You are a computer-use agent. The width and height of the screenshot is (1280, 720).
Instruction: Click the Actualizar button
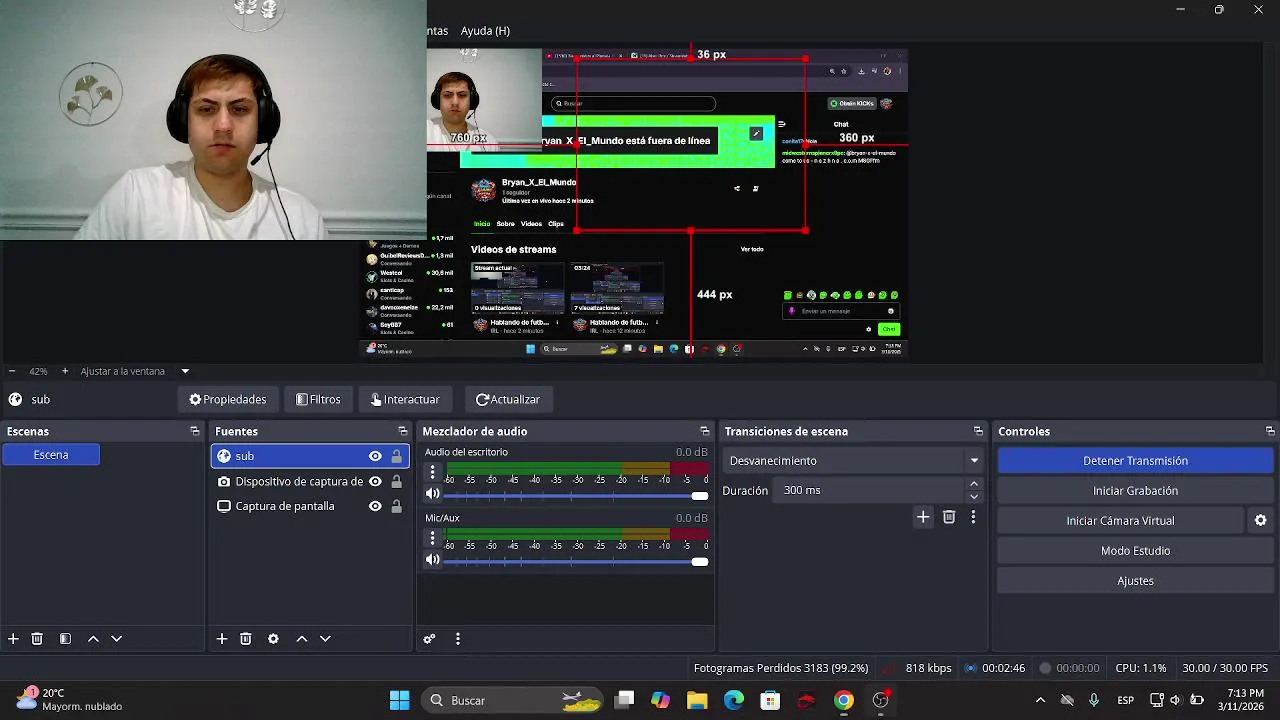click(508, 399)
